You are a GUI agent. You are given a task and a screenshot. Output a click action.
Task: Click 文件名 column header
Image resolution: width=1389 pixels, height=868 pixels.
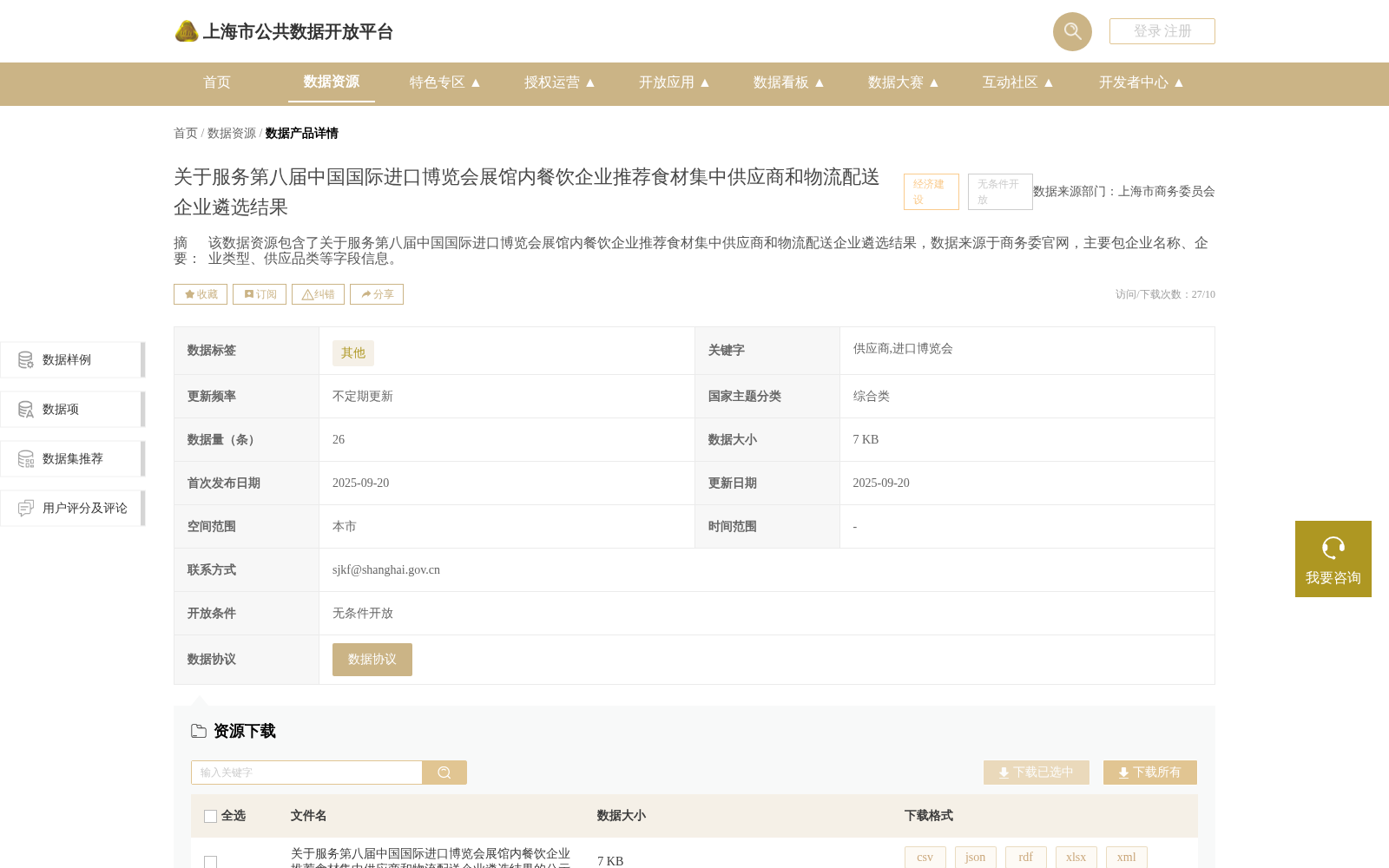[309, 816]
